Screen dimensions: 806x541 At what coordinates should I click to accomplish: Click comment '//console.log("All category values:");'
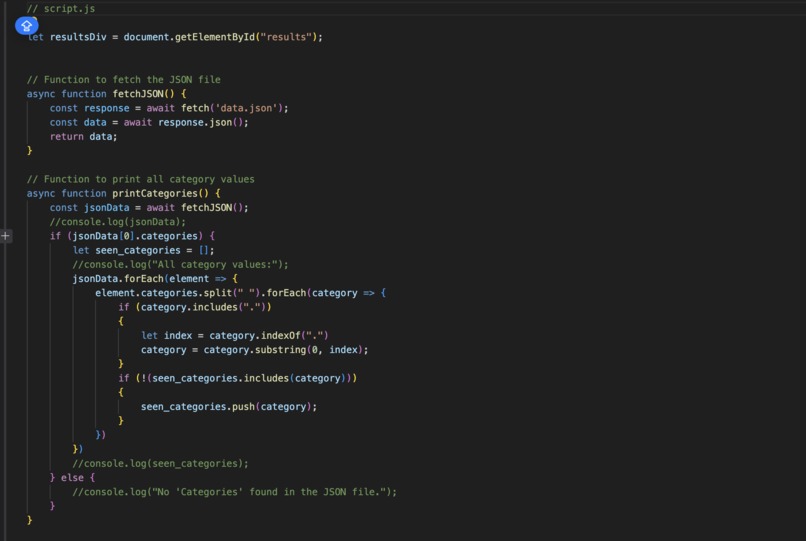180,265
